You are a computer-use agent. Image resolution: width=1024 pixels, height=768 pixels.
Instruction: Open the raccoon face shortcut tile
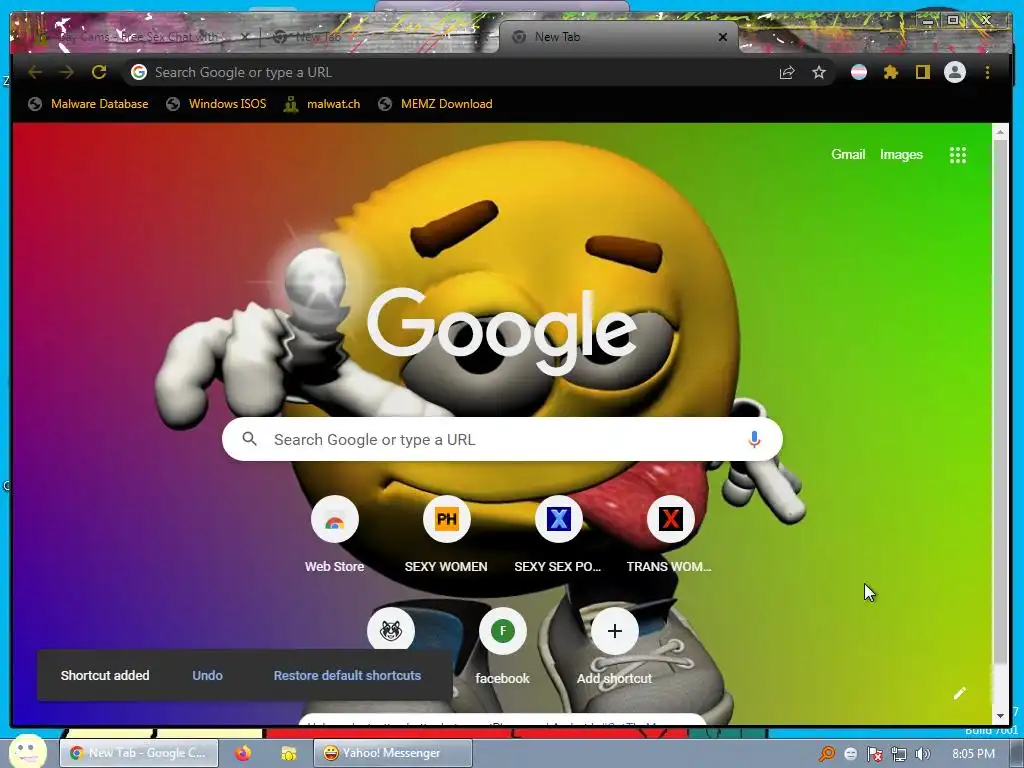(391, 631)
